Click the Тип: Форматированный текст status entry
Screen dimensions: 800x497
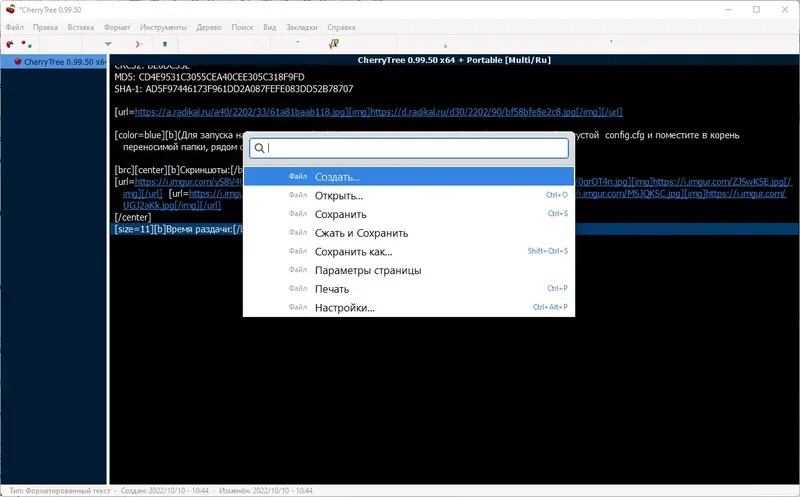60,490
